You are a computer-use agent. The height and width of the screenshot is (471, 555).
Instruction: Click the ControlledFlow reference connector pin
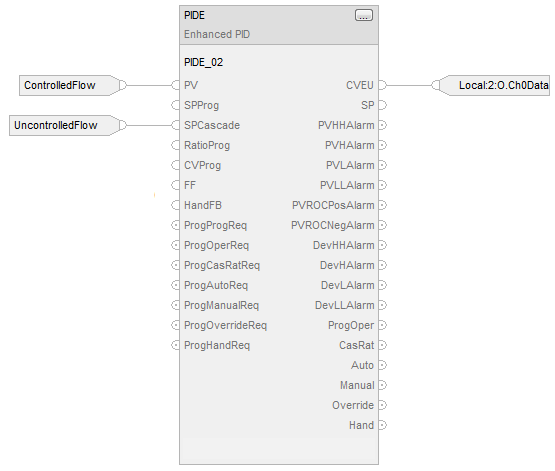point(123,85)
